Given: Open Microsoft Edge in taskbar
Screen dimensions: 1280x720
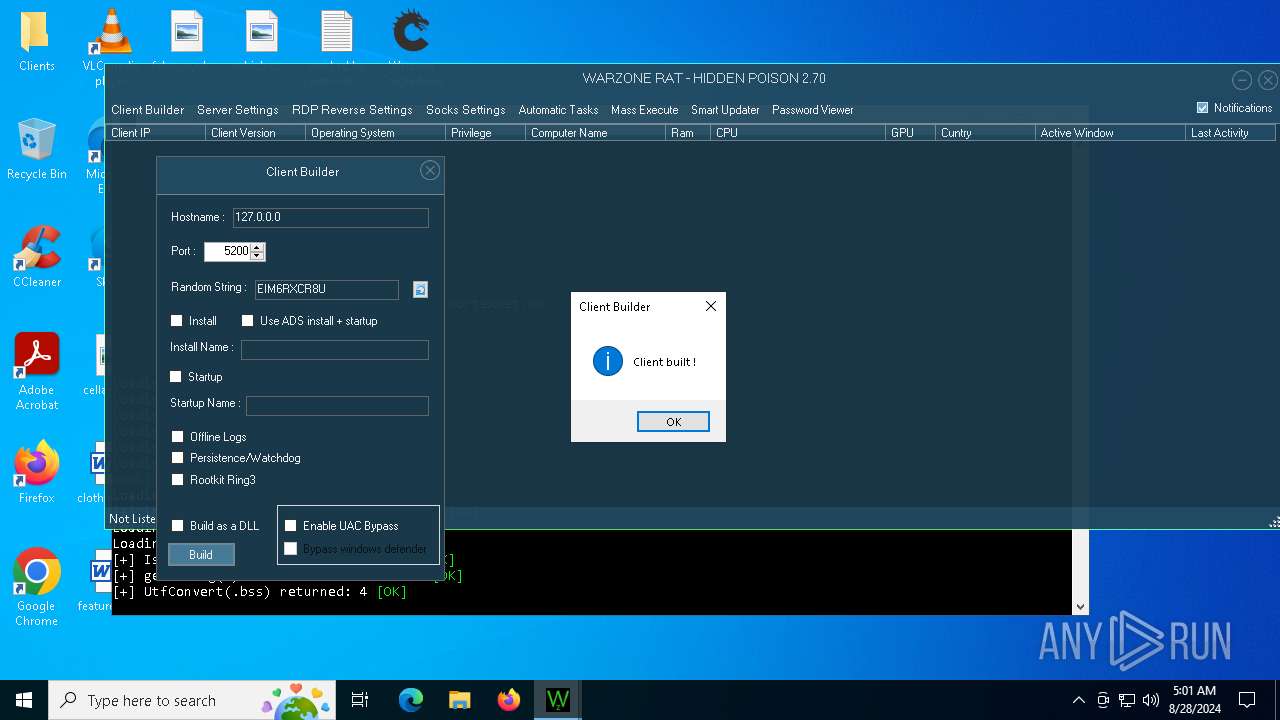Looking at the screenshot, I should (411, 700).
